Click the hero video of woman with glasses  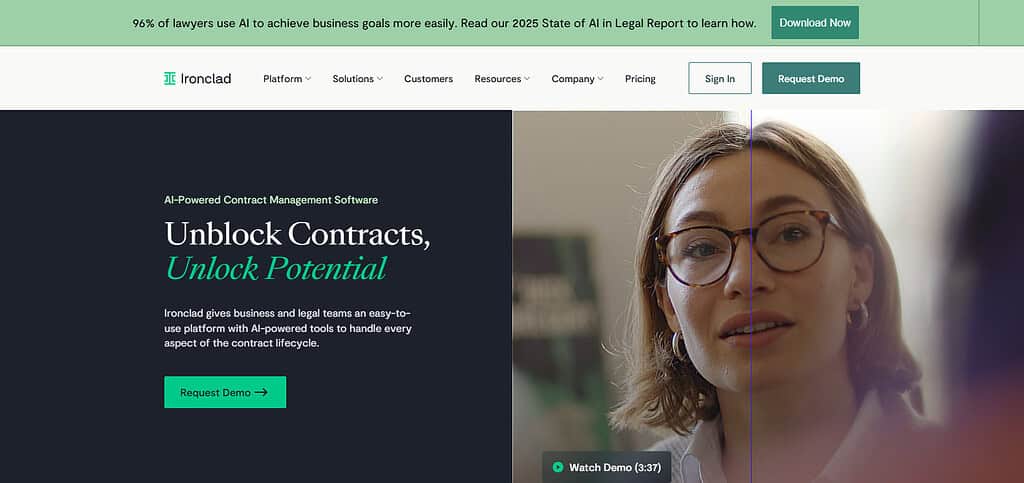(768, 296)
